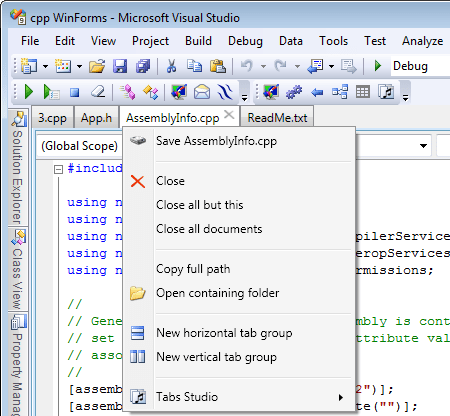Open the Class View side panel
The image size is (450, 416).
pyautogui.click(x=18, y=269)
